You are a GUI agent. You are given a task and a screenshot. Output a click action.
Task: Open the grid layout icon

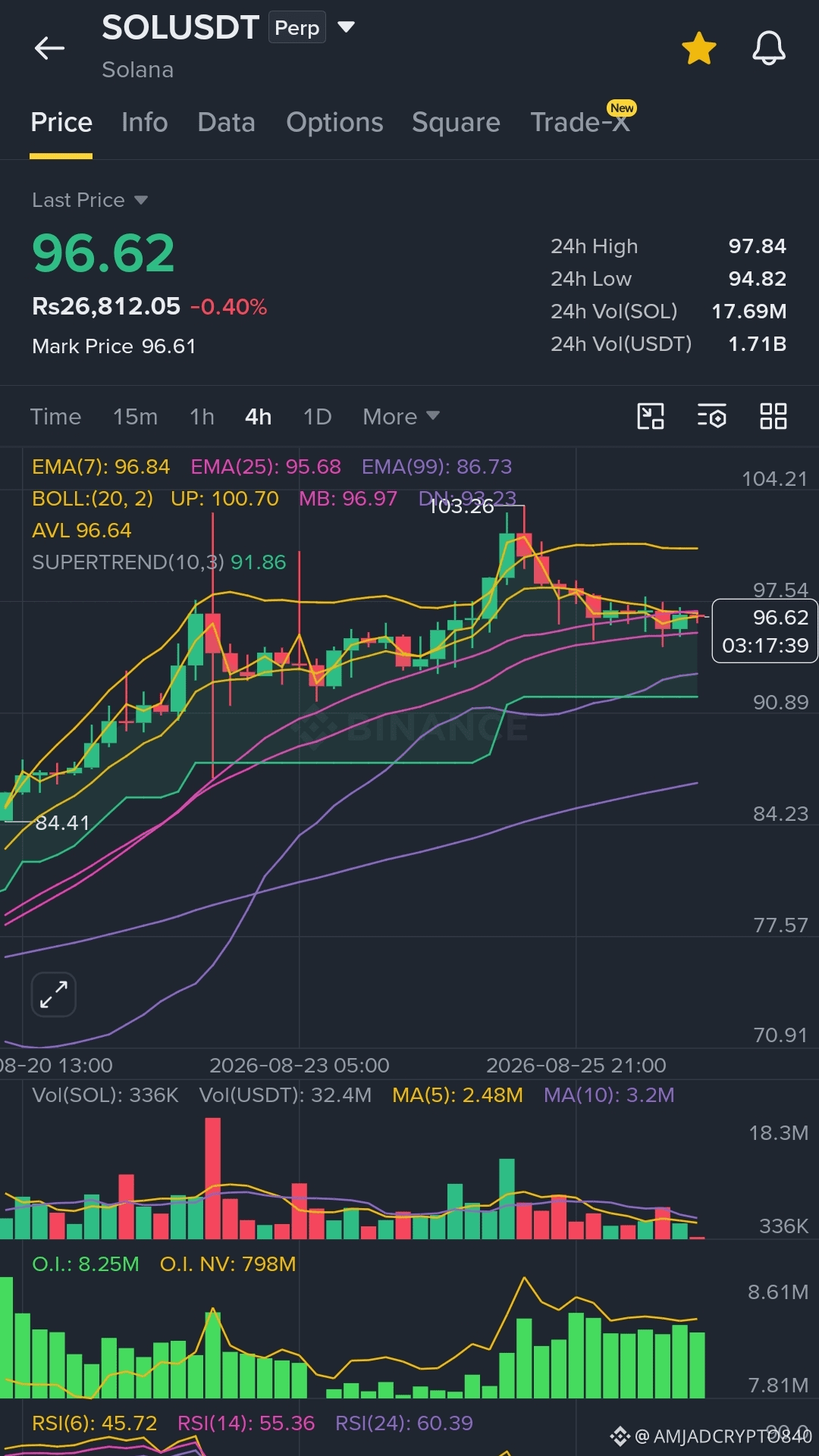[x=773, y=416]
